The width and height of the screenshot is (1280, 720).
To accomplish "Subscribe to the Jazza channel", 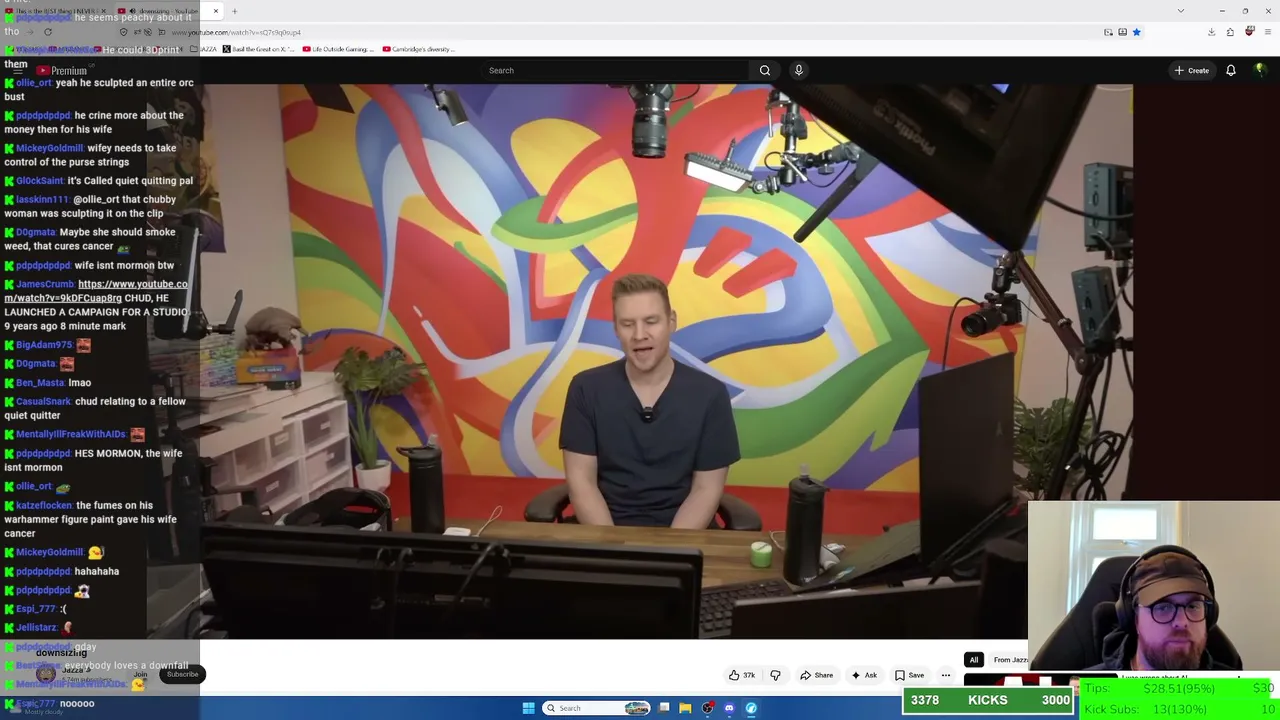I will click(182, 674).
